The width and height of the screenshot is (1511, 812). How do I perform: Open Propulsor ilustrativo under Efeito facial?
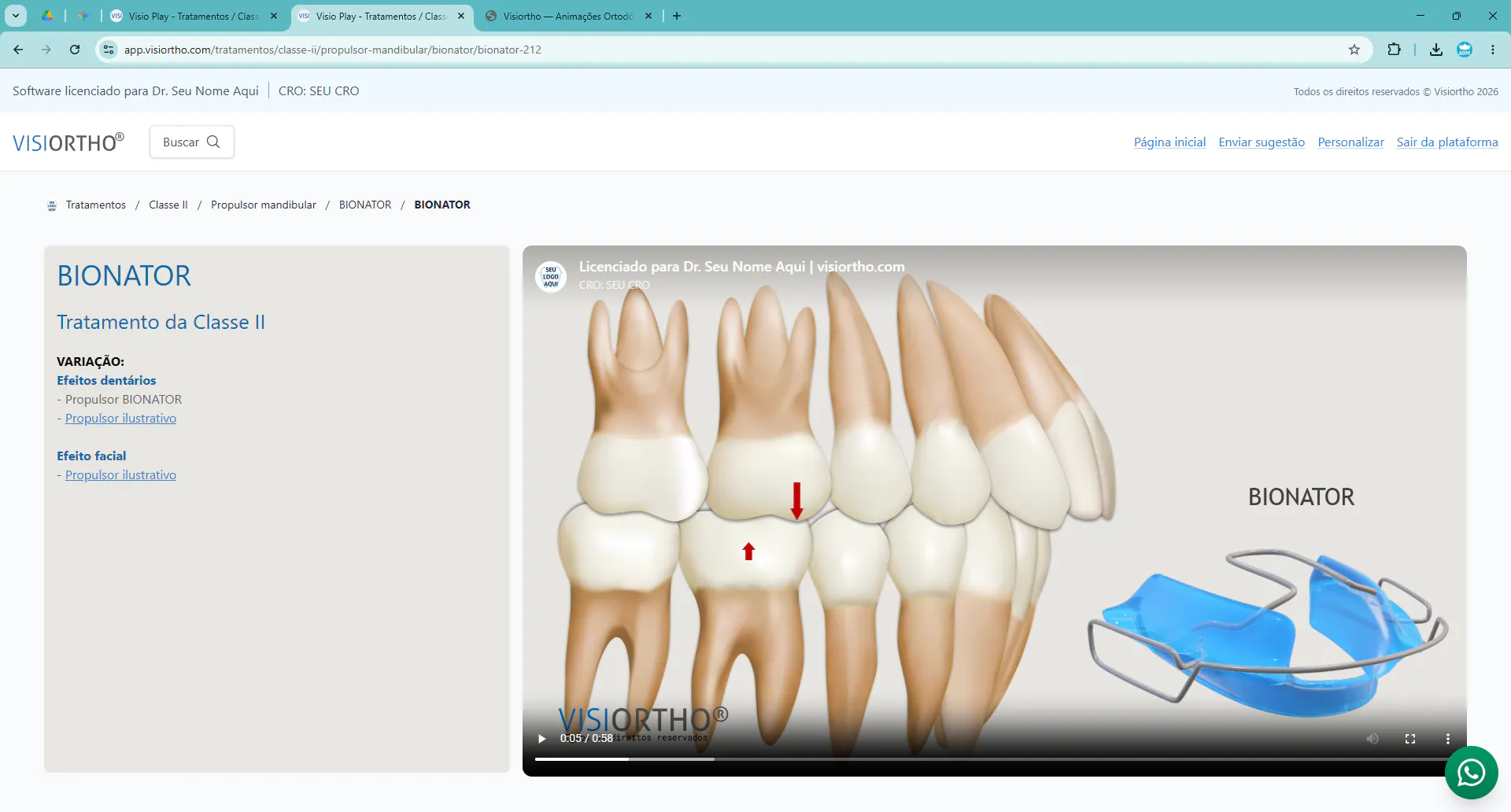click(x=120, y=475)
